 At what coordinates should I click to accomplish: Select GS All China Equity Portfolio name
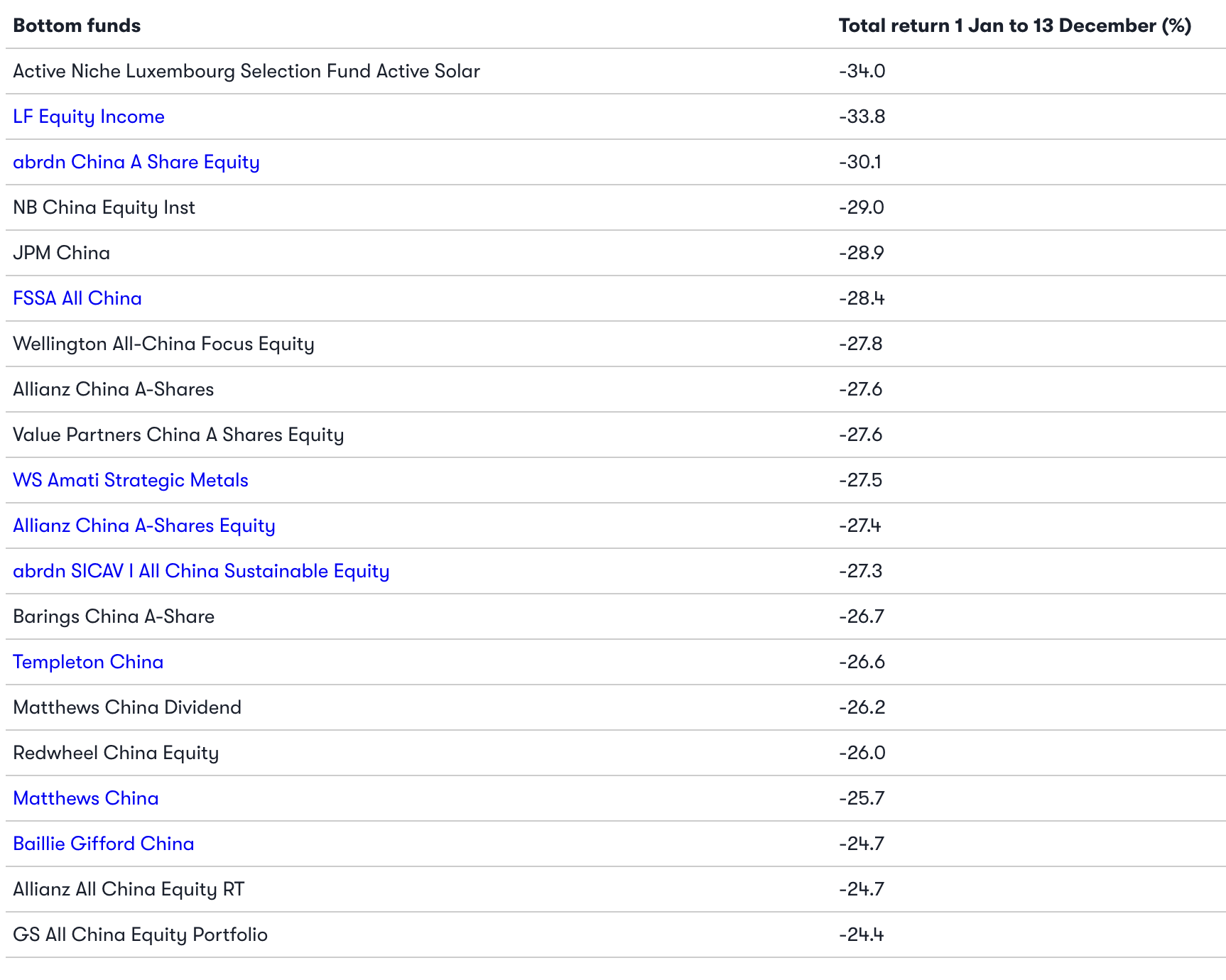[141, 935]
